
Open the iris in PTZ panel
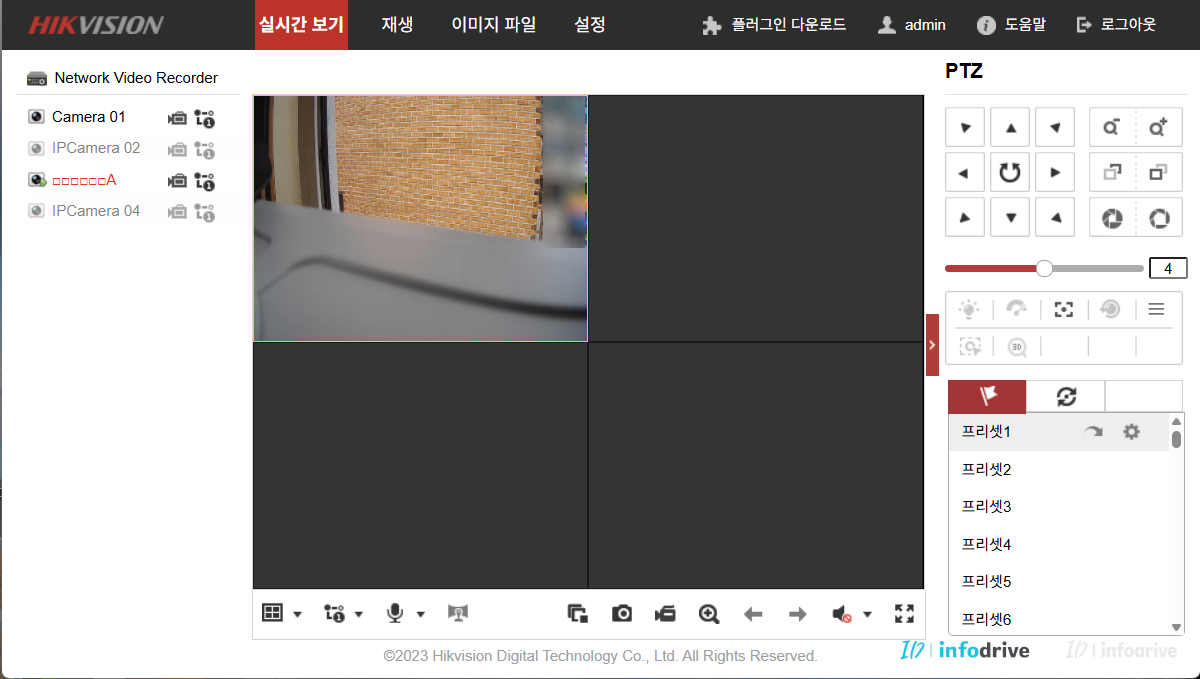[1159, 218]
